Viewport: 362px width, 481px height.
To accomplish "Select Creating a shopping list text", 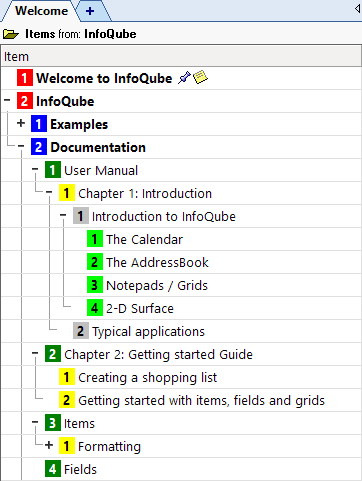I will pyautogui.click(x=147, y=377).
